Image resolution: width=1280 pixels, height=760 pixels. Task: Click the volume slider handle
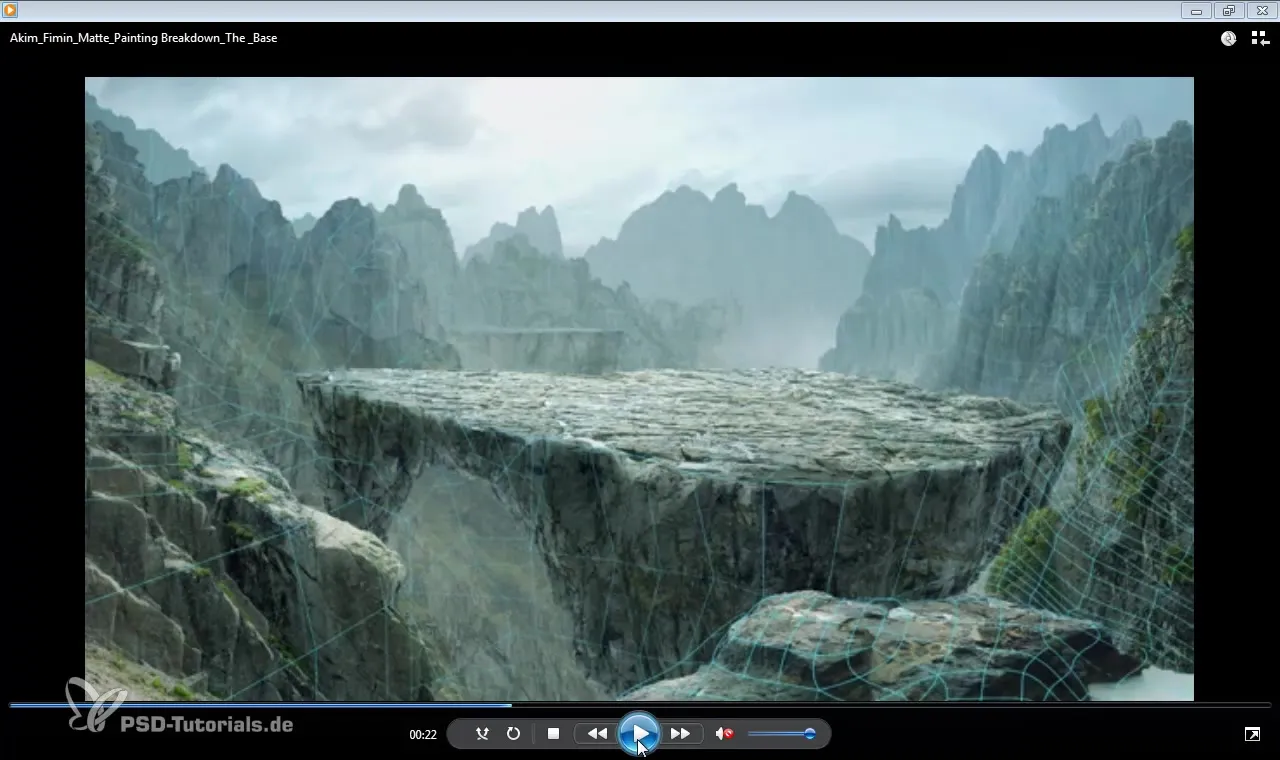810,734
